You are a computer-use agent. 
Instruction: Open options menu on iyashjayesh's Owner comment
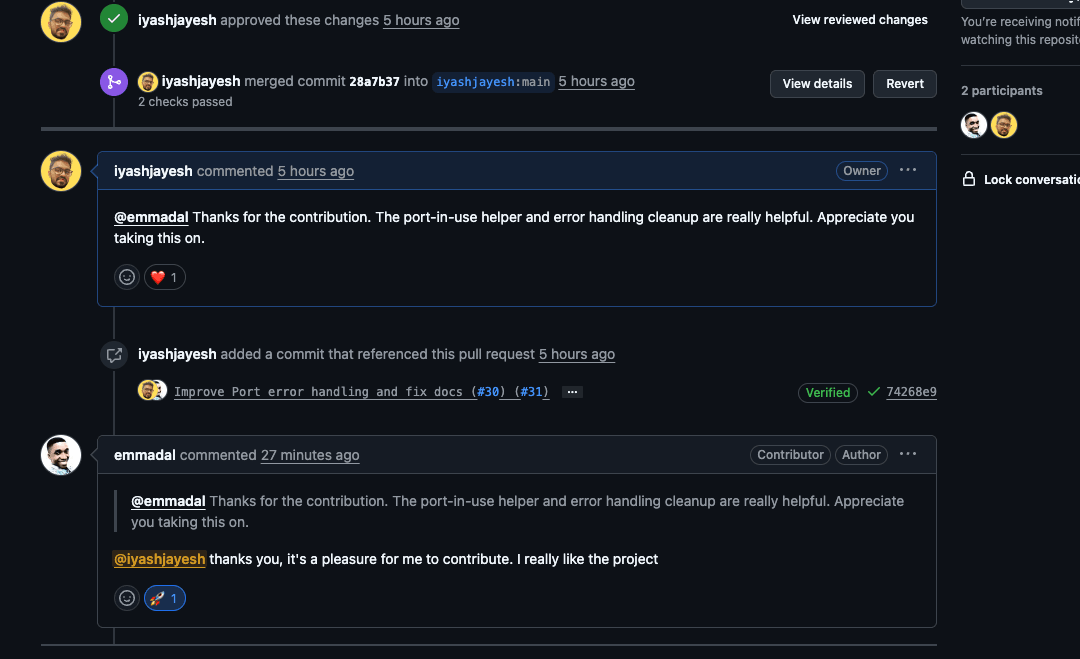(x=908, y=171)
